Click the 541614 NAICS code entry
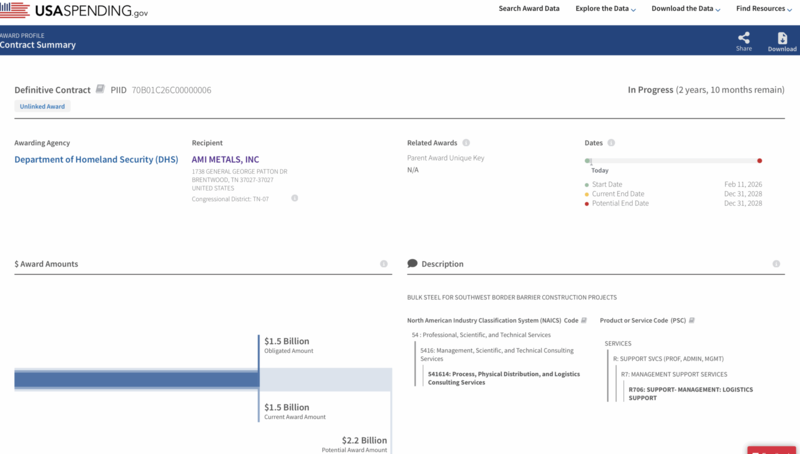The height and width of the screenshot is (454, 800). (504, 378)
